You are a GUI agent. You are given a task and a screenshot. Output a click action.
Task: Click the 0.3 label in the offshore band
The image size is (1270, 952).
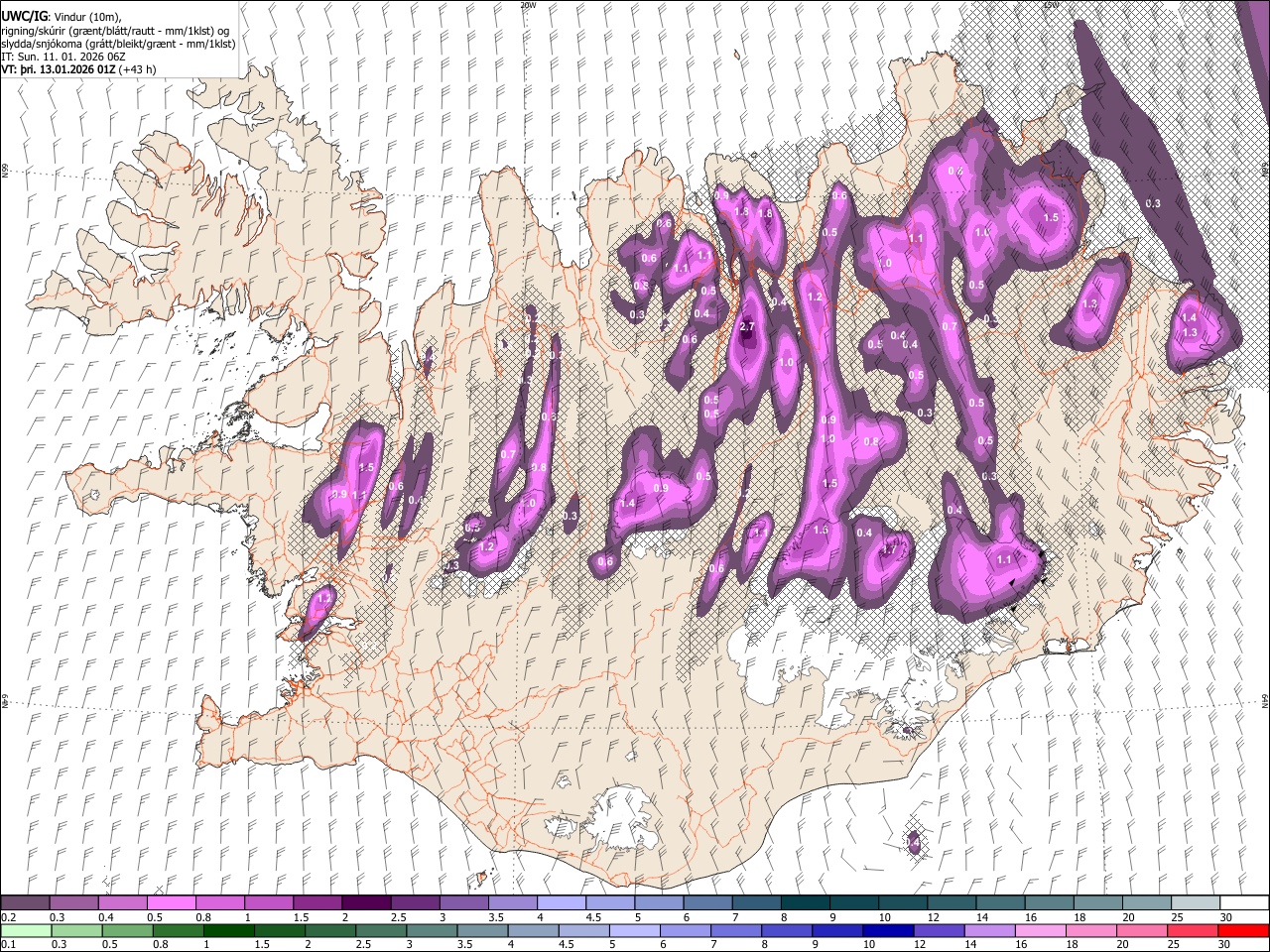click(x=1153, y=203)
